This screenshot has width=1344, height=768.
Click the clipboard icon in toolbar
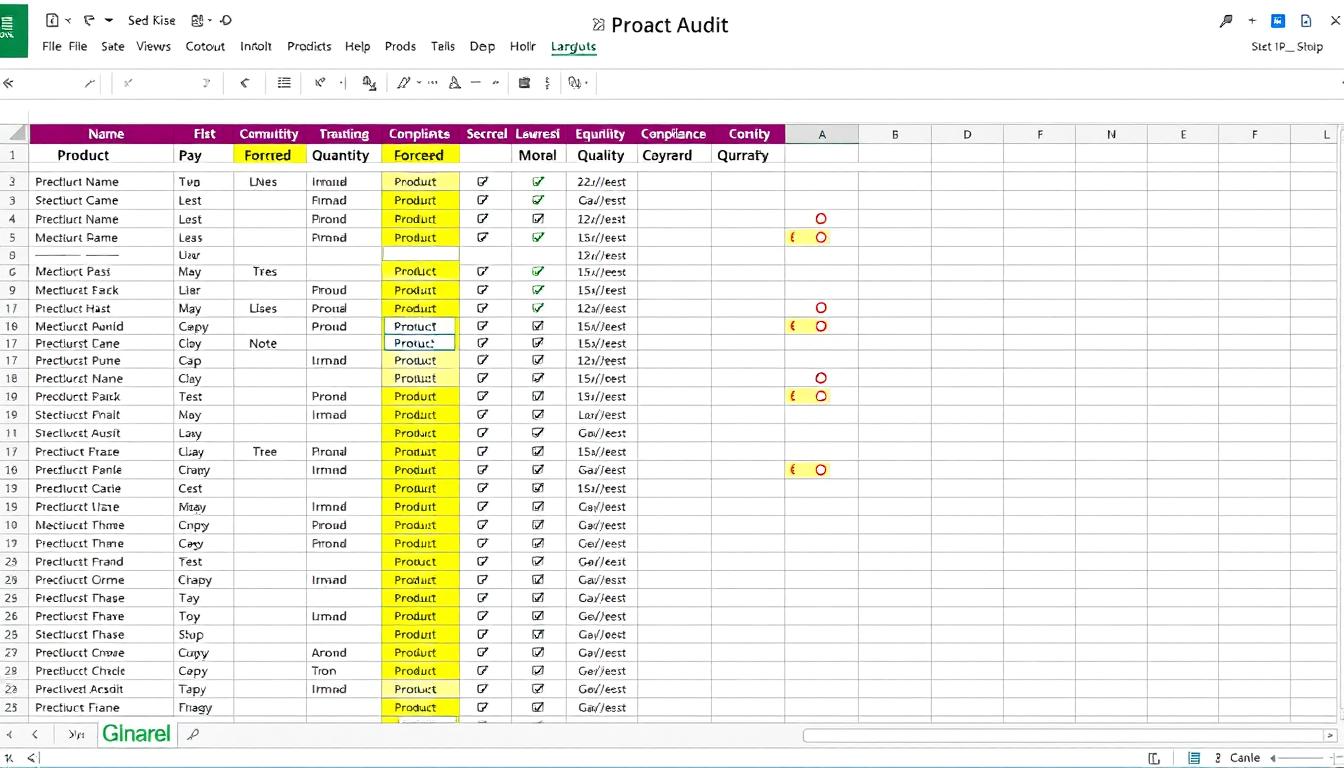524,83
